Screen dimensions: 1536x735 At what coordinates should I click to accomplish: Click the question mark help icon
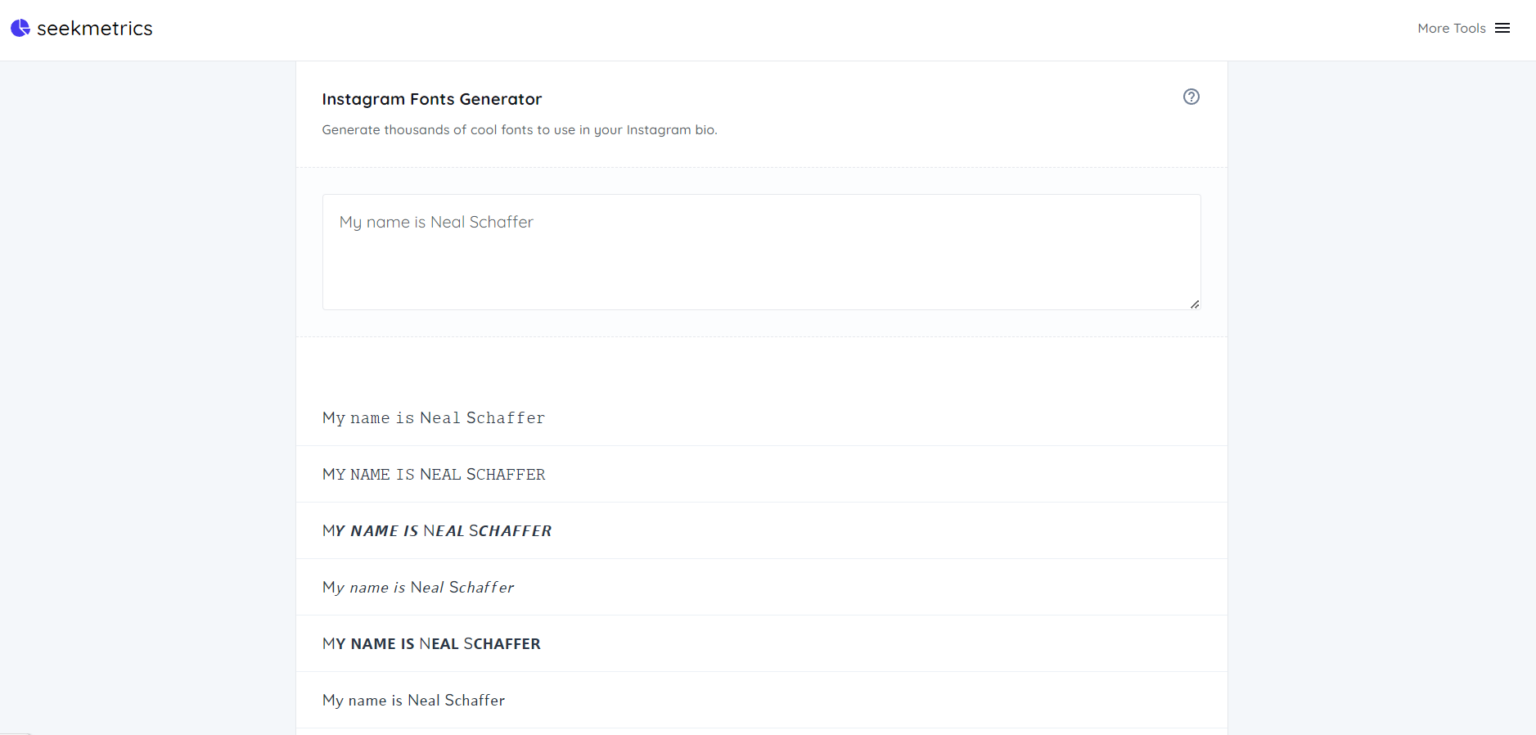coord(1191,96)
